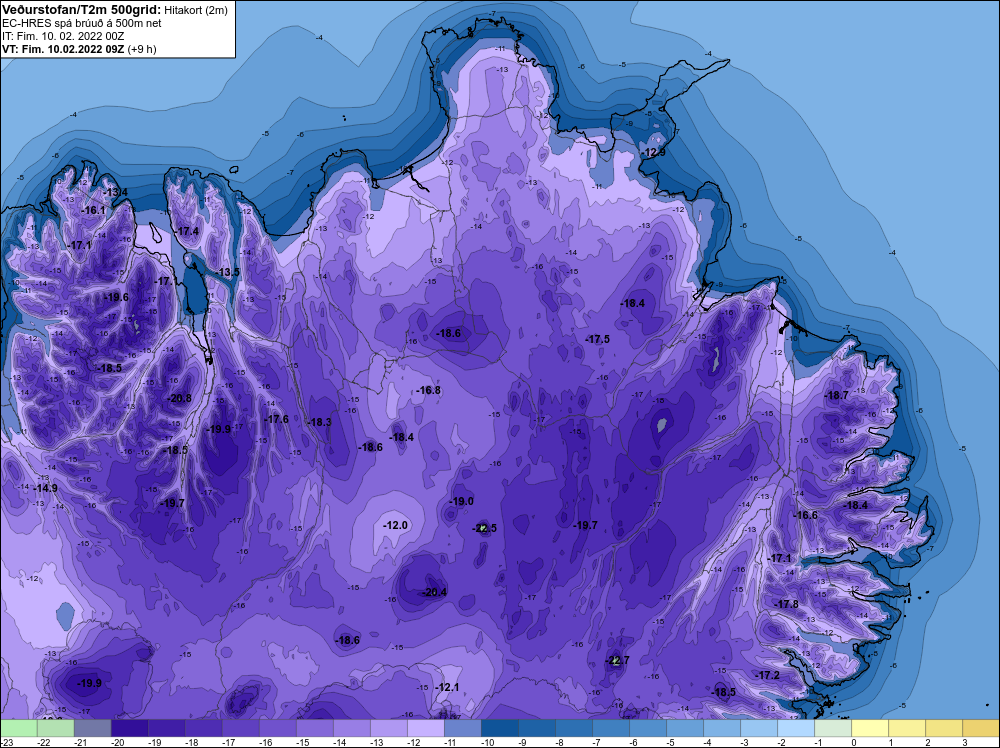The height and width of the screenshot is (748, 1000).
Task: Click the -12.1 temperature label
Action: tap(446, 687)
